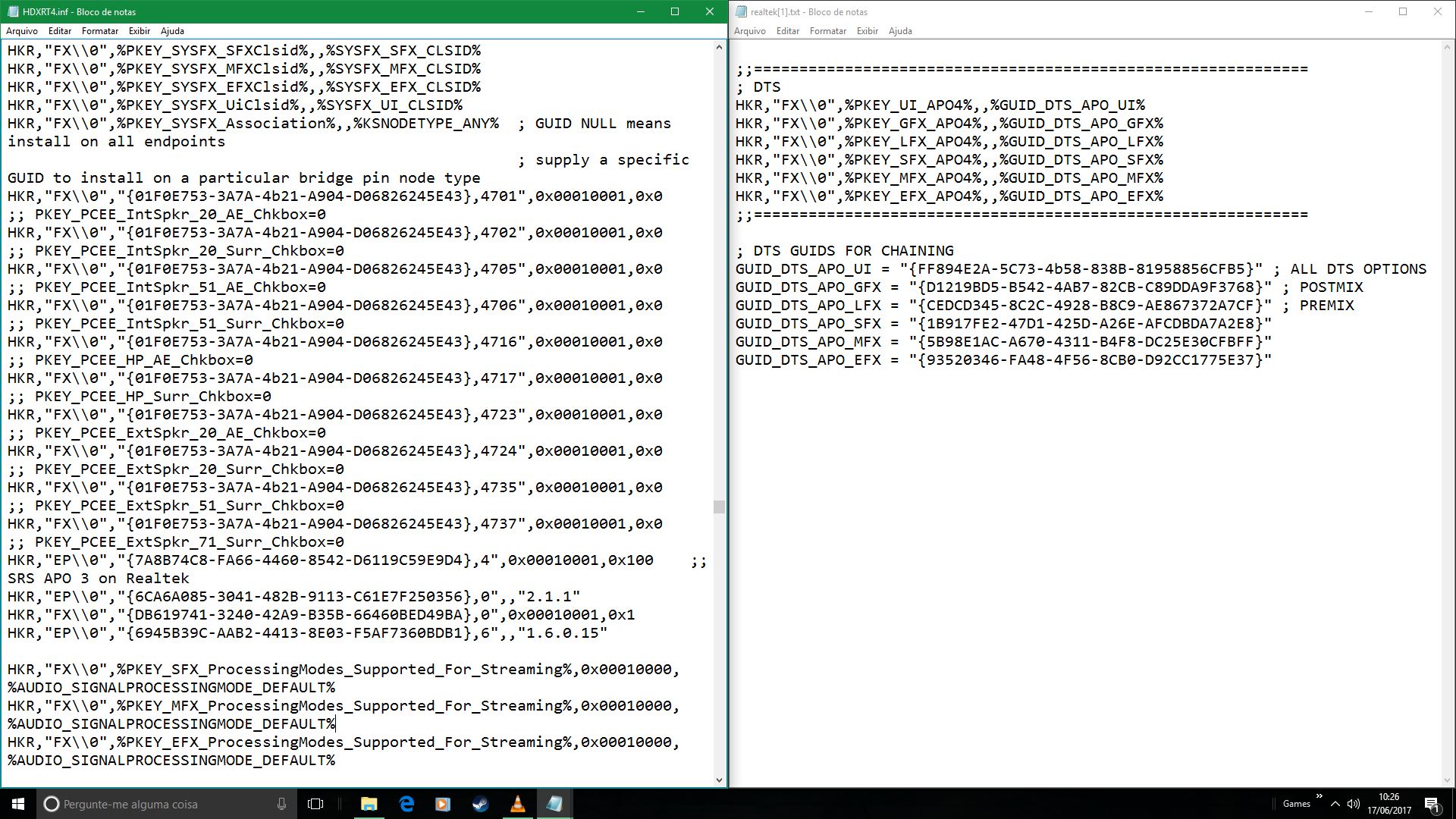1456x819 pixels.
Task: Click the Notepad icon in HDXRT4.inf title bar
Action: 13,11
